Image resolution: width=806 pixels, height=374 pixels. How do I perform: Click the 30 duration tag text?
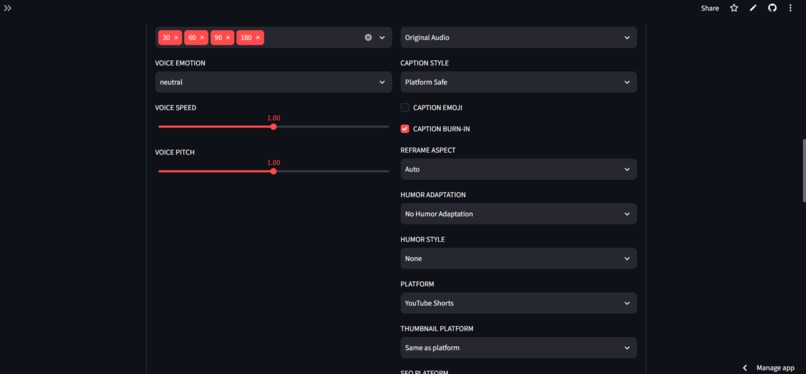[x=166, y=38]
